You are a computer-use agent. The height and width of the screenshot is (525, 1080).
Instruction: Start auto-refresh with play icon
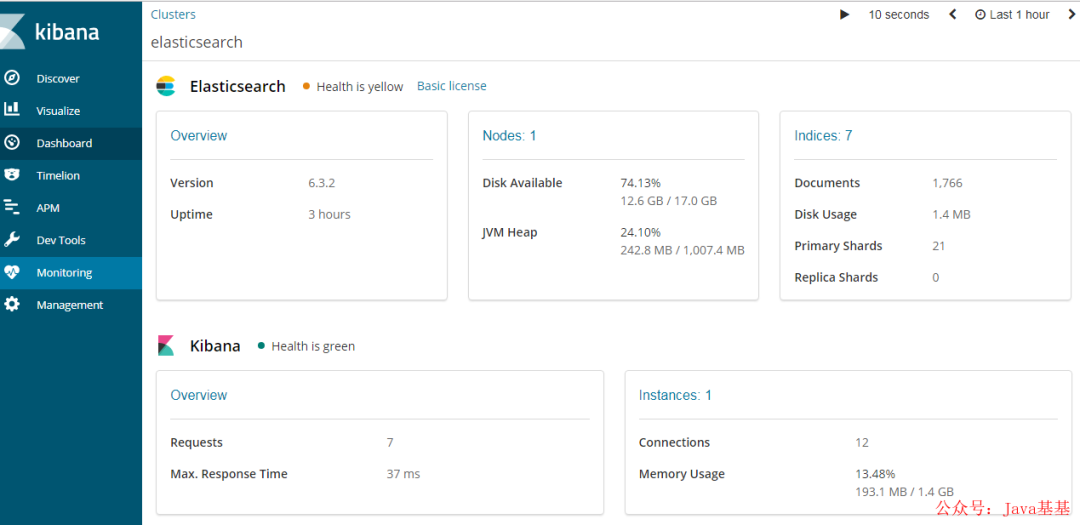(x=844, y=14)
